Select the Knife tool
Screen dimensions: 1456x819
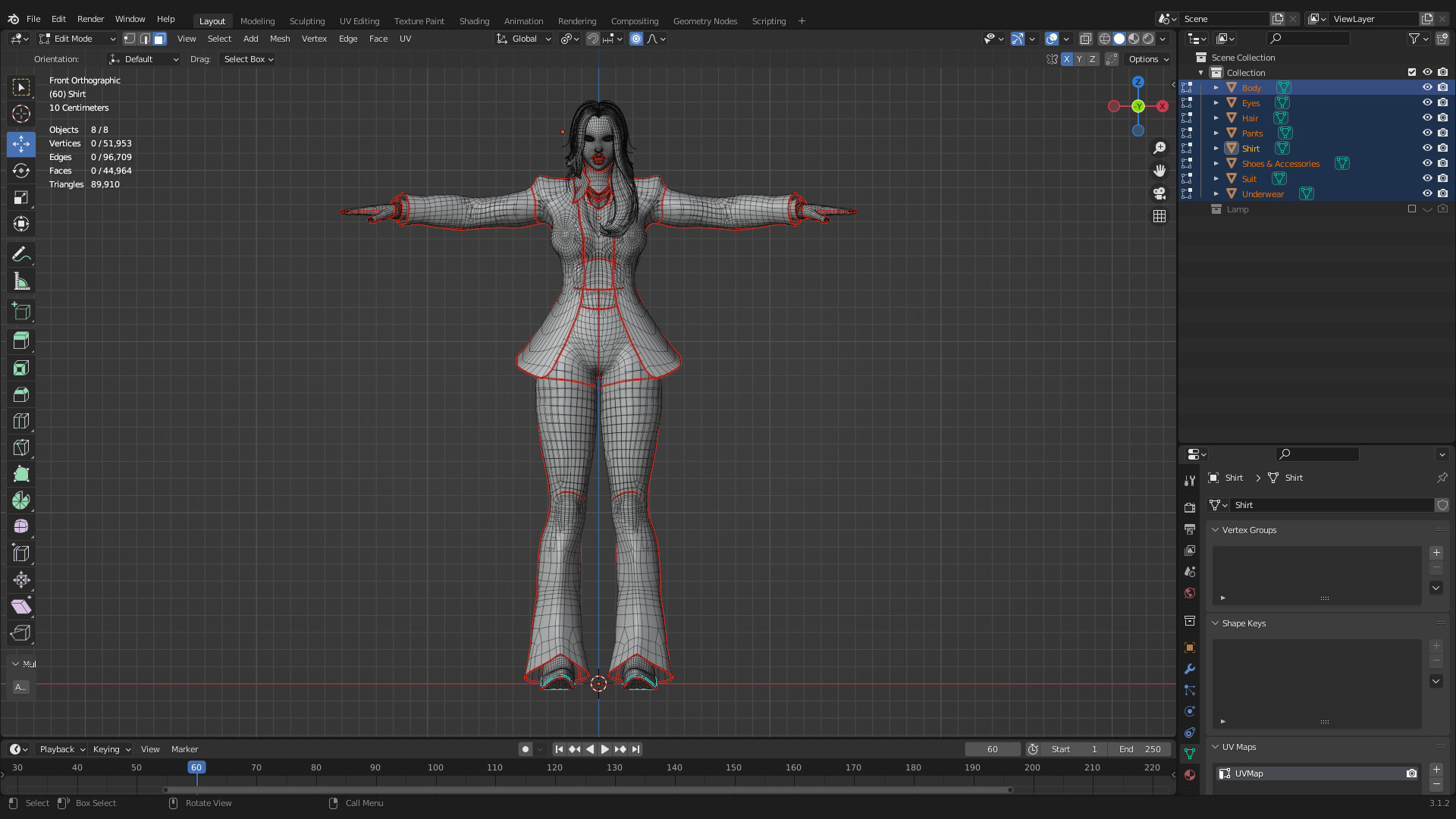click(21, 447)
